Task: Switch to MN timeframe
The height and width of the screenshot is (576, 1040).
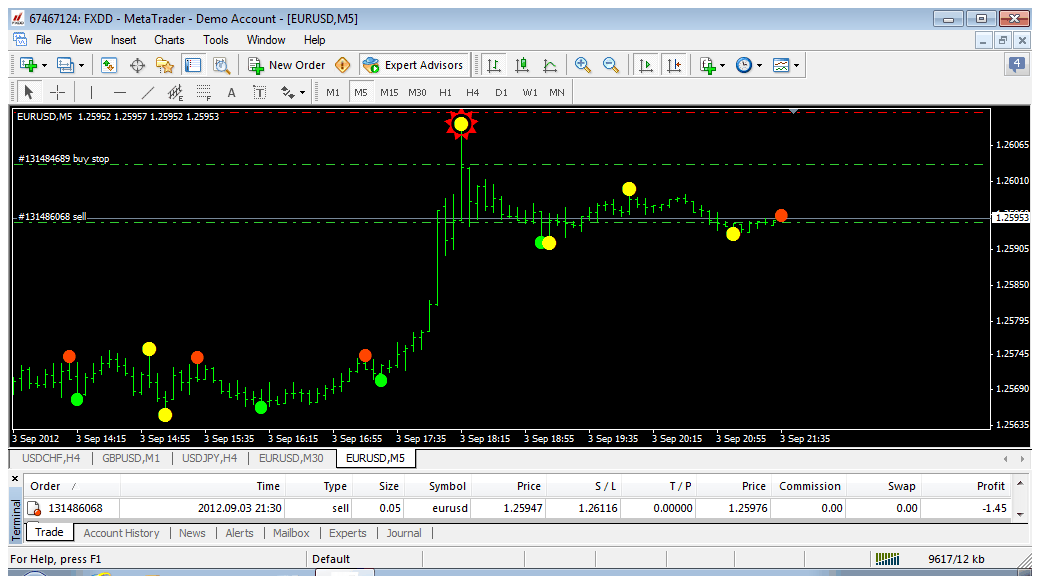Action: tap(556, 92)
